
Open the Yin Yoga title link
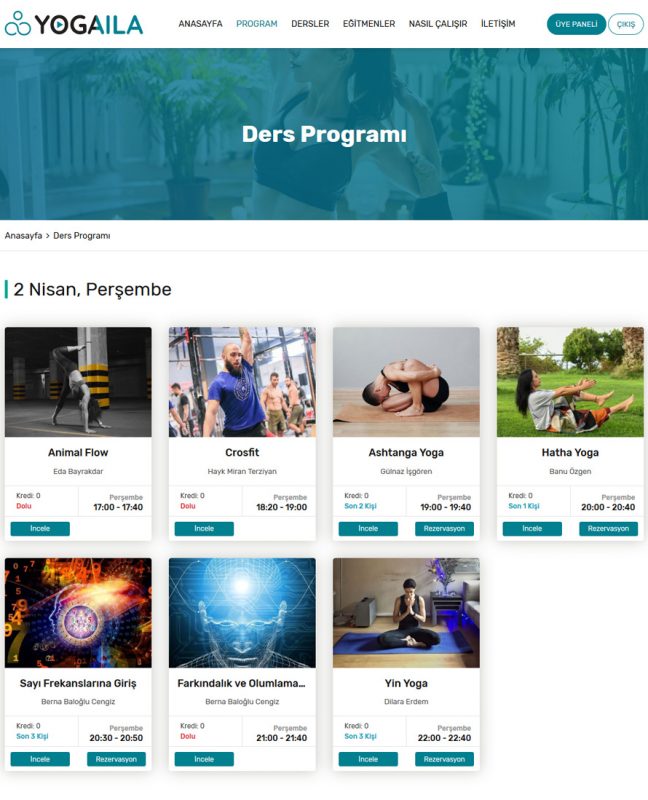tap(406, 683)
